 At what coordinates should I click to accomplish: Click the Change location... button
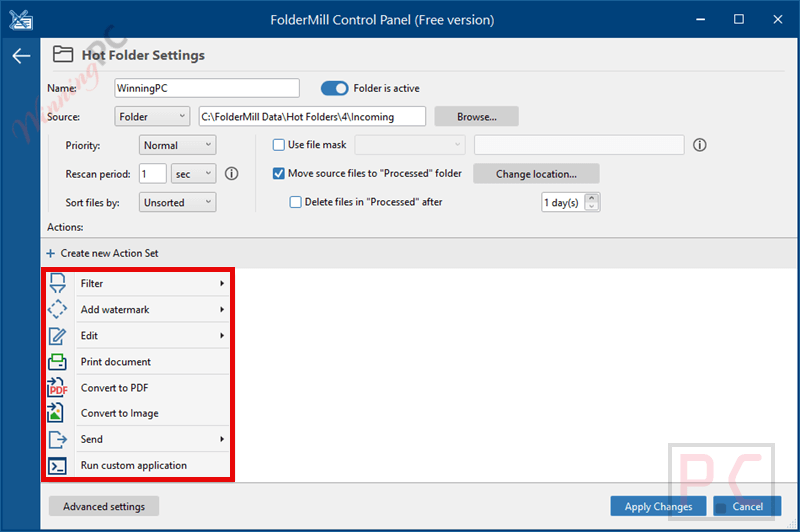536,174
